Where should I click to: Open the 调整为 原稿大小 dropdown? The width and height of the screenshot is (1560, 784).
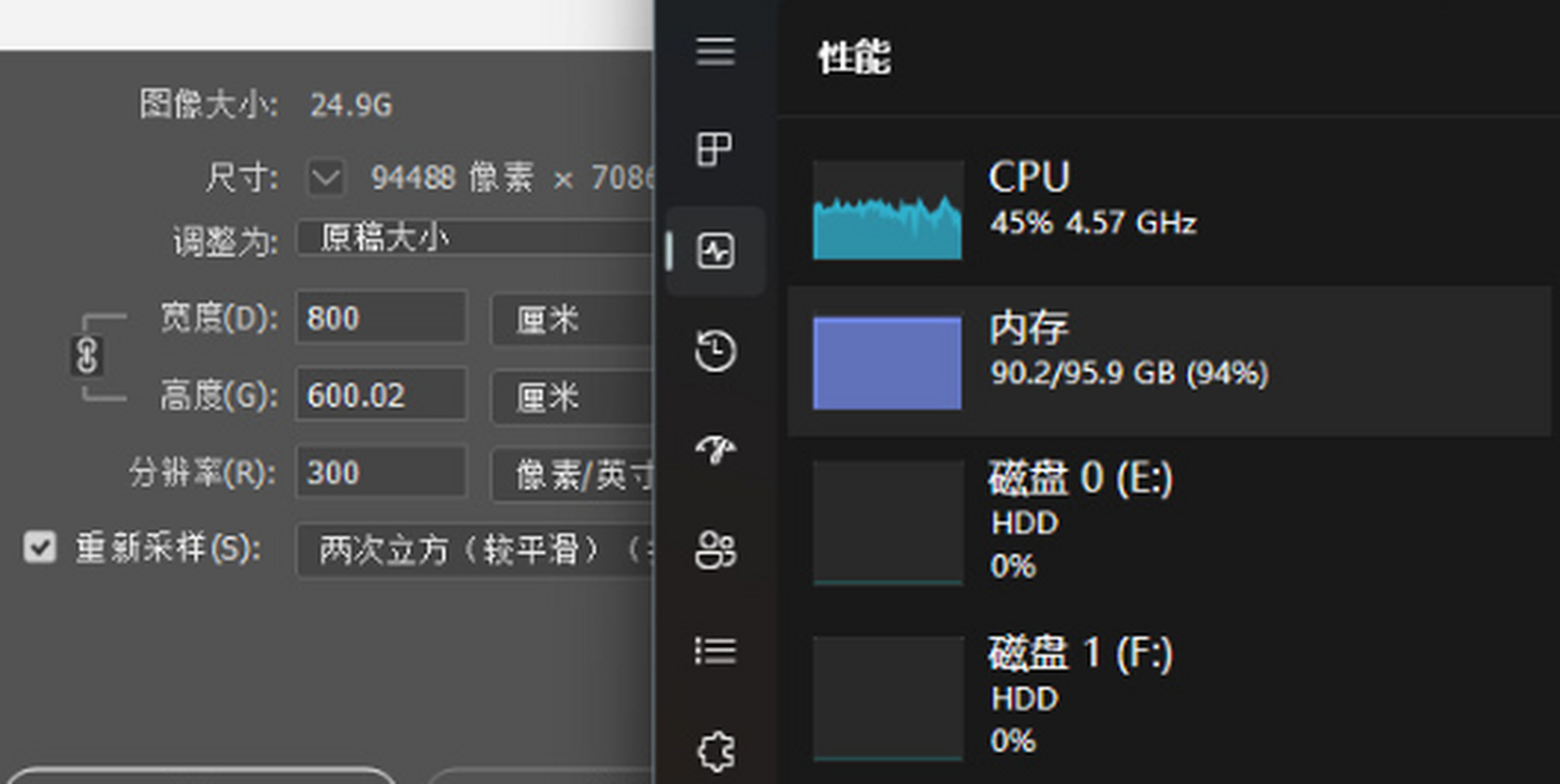click(x=475, y=238)
